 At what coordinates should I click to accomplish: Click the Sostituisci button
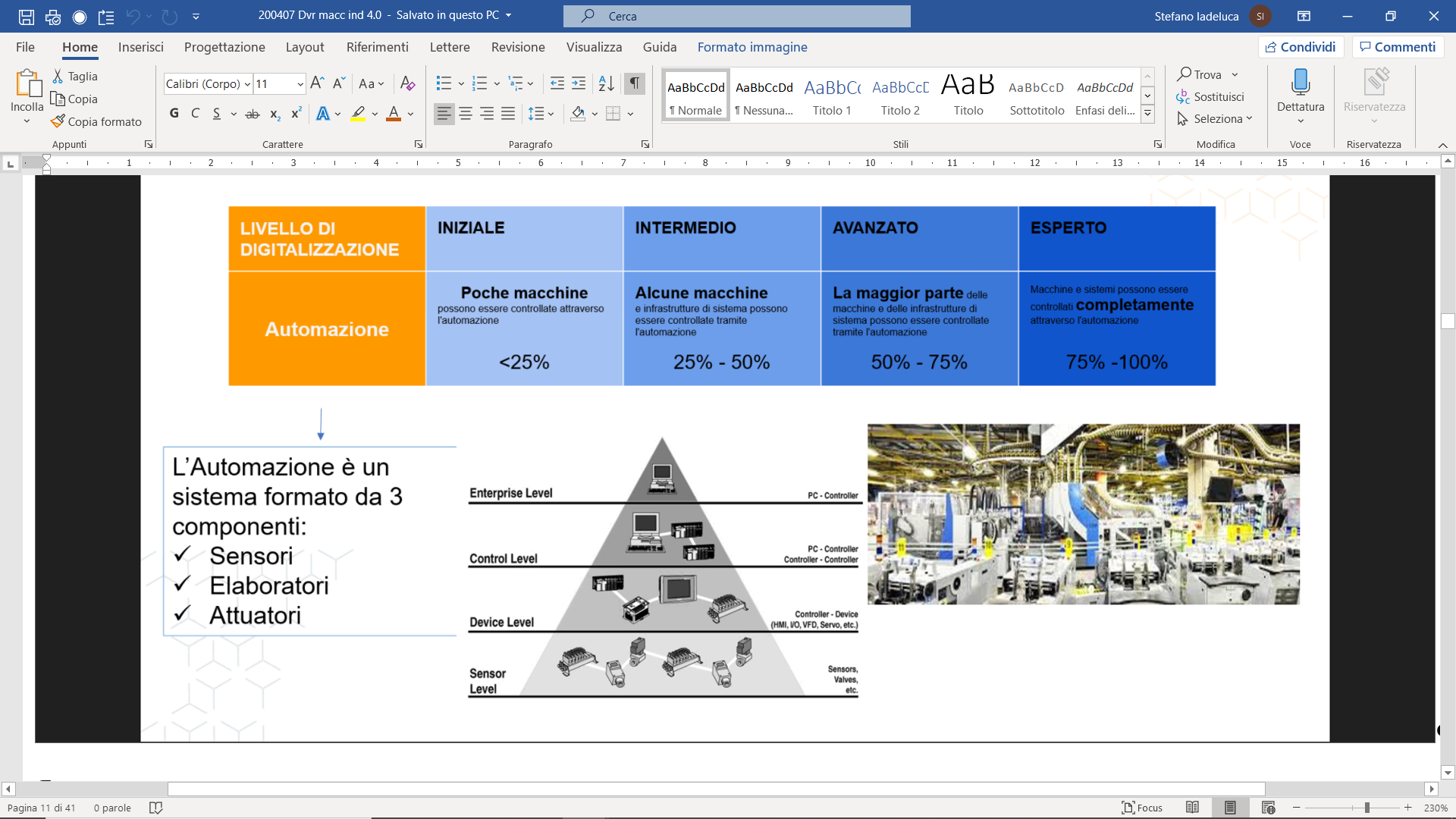pyautogui.click(x=1210, y=97)
